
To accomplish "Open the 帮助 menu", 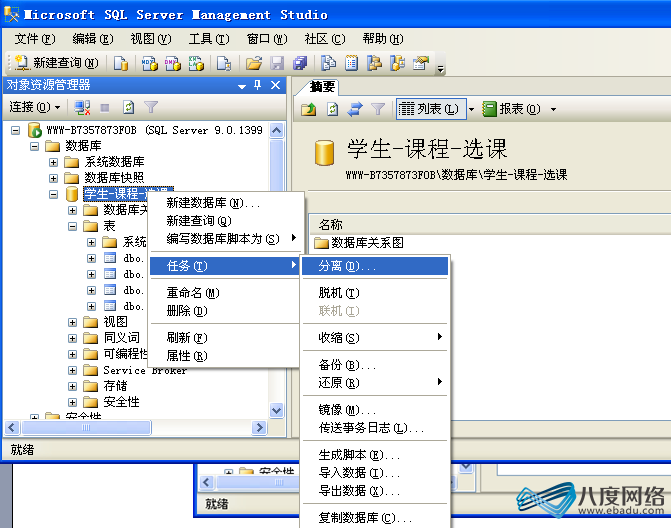I will point(383,39).
